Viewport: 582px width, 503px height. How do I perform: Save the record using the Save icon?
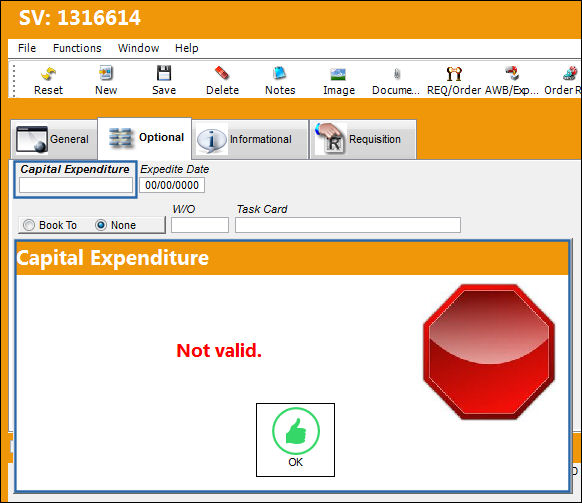[x=164, y=80]
